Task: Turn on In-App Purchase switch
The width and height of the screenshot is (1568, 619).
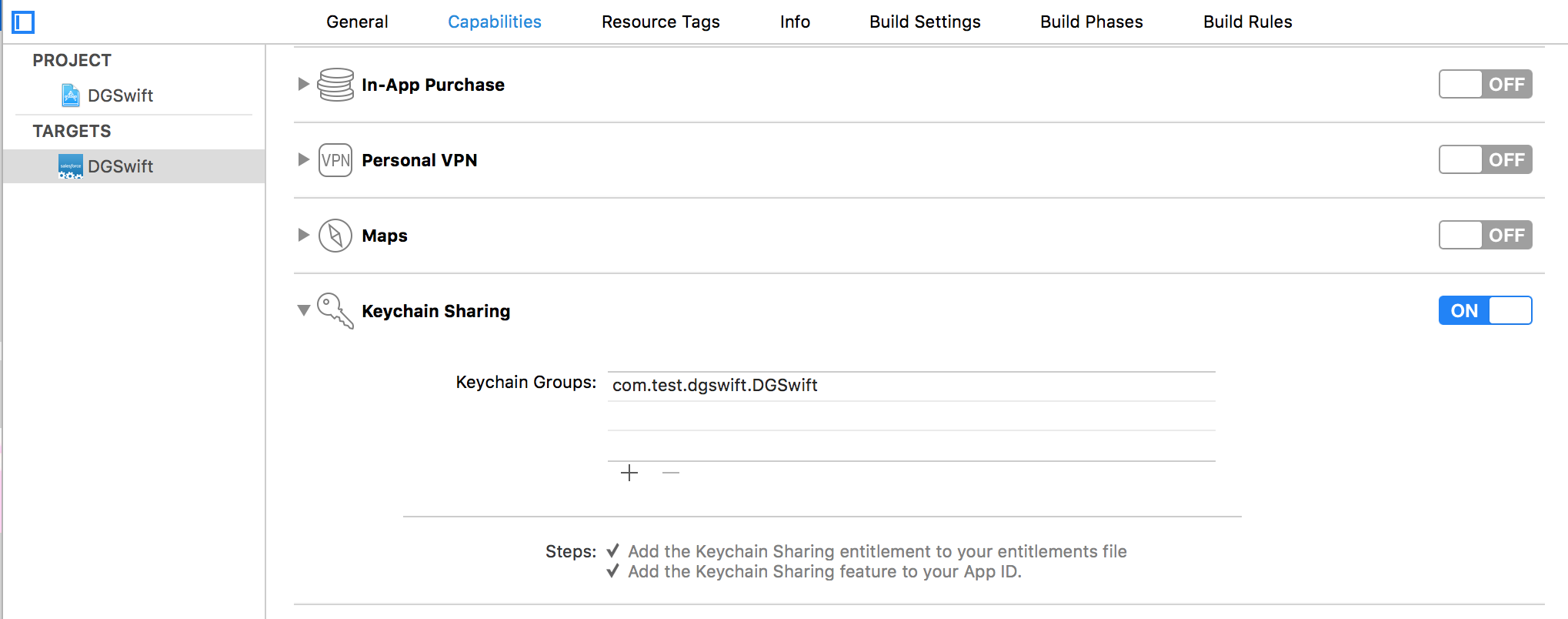Action: coord(1485,85)
